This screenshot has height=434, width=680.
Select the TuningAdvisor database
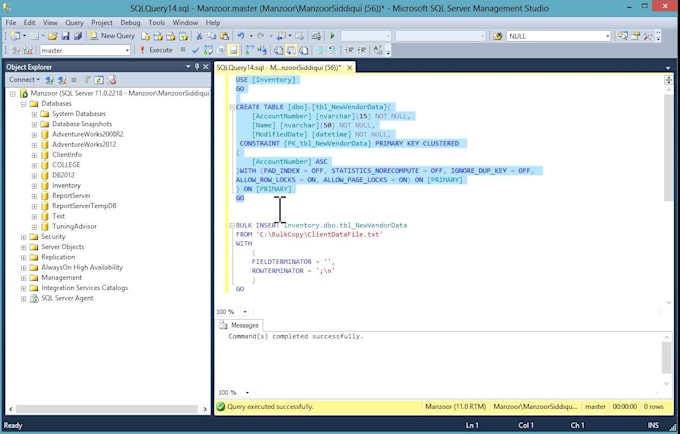point(74,226)
